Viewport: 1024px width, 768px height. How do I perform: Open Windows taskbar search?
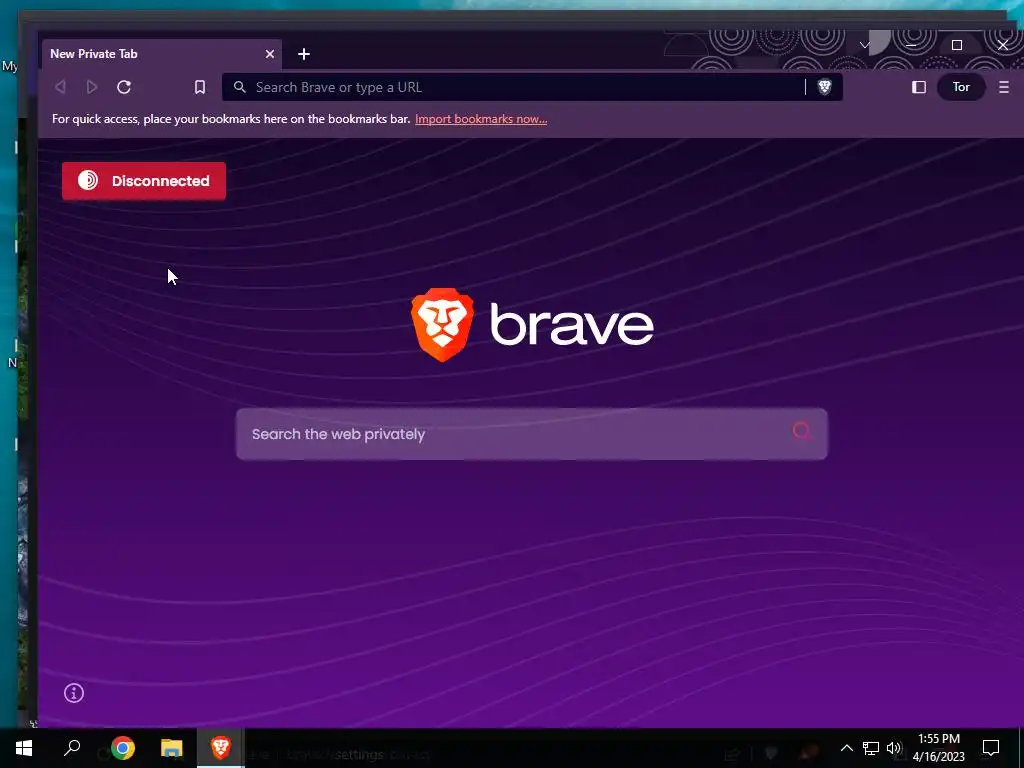(72, 748)
